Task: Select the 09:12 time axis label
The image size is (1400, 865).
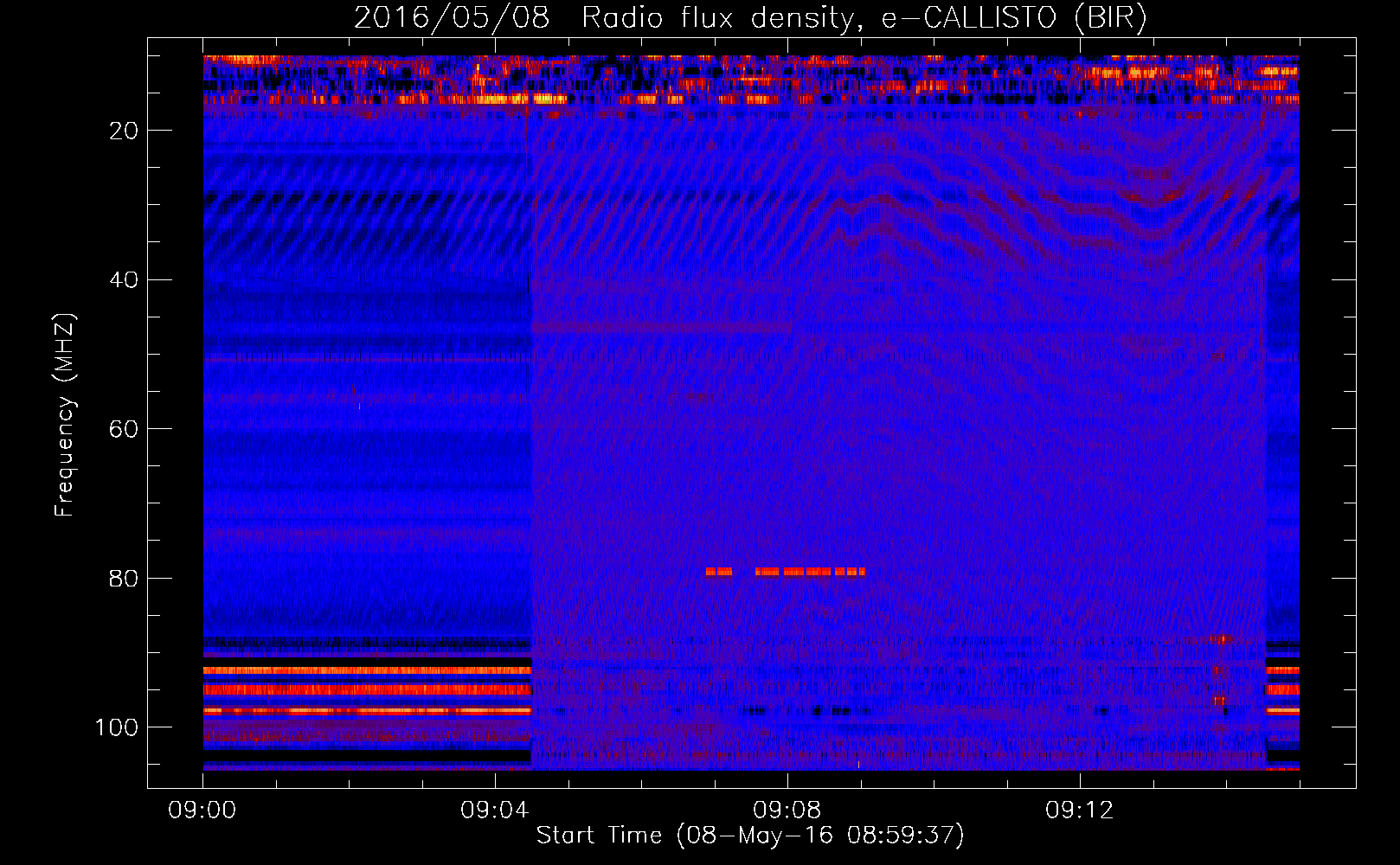Action: pos(1080,811)
